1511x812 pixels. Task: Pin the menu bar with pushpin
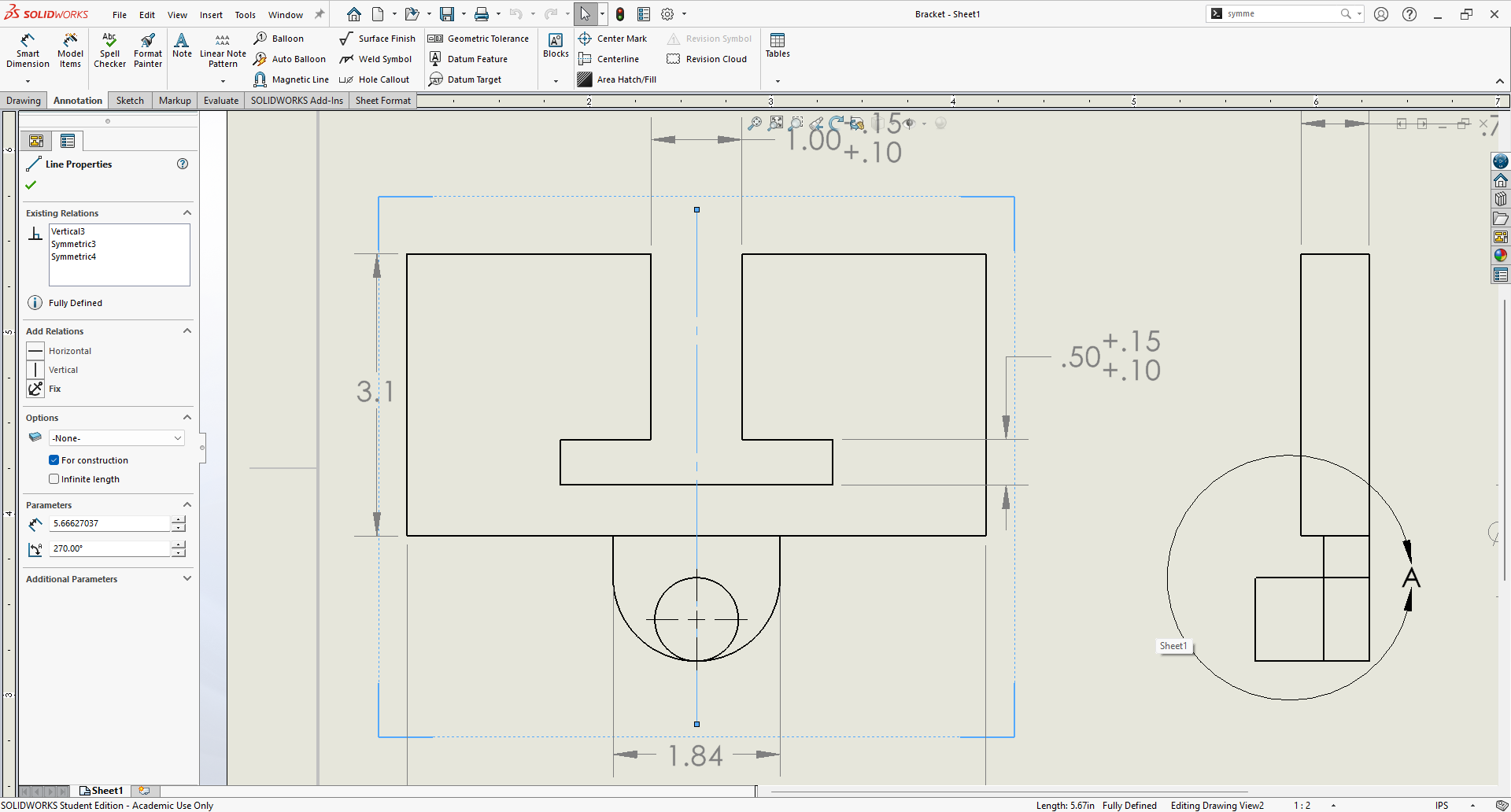(320, 14)
